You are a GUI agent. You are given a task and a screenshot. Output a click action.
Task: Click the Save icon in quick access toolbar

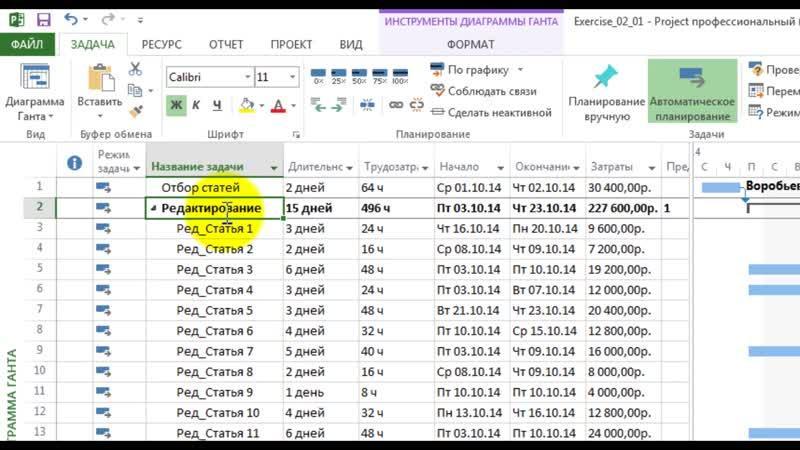pyautogui.click(x=42, y=19)
